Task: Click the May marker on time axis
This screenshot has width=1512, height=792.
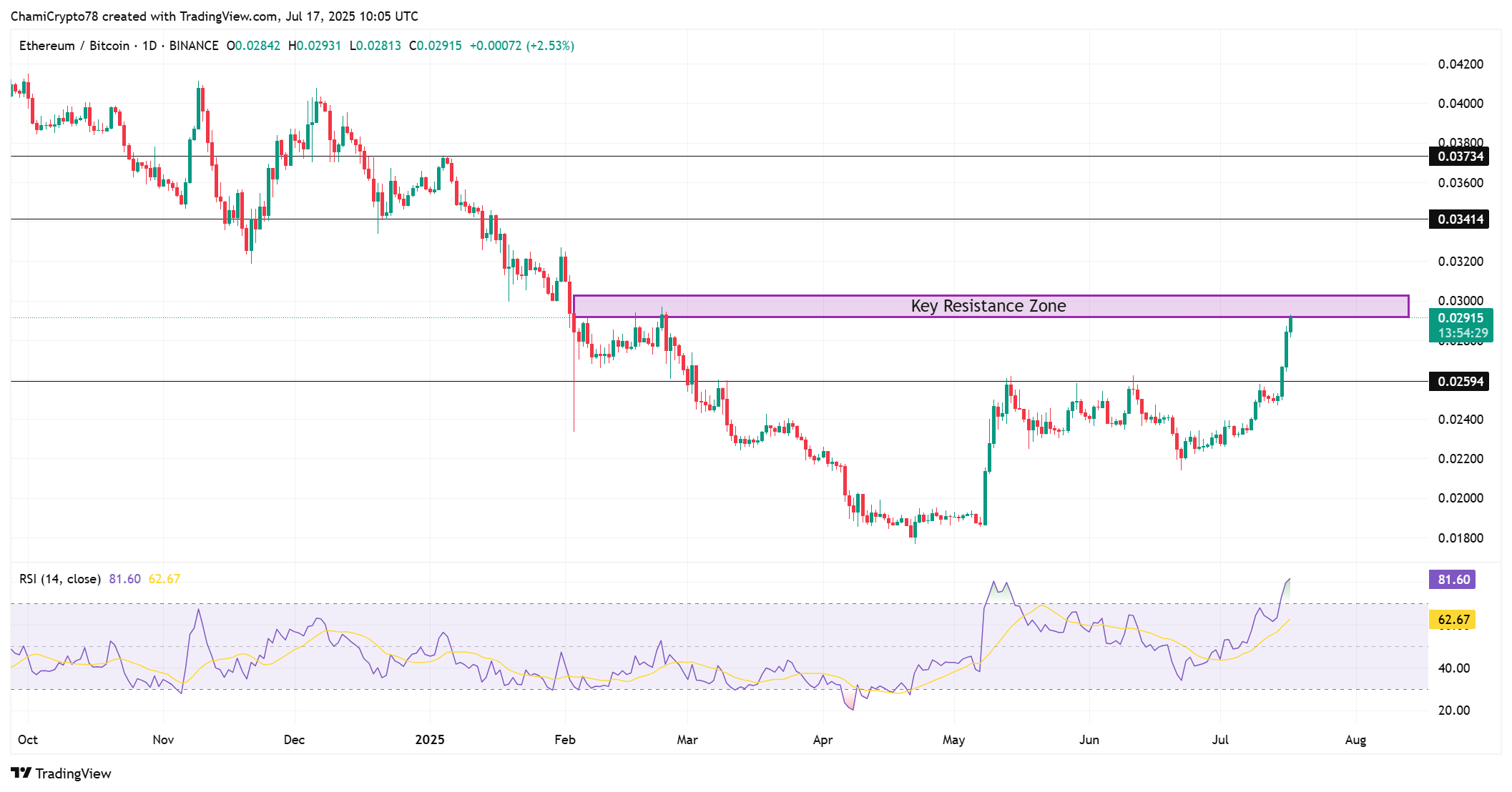Action: tap(953, 740)
